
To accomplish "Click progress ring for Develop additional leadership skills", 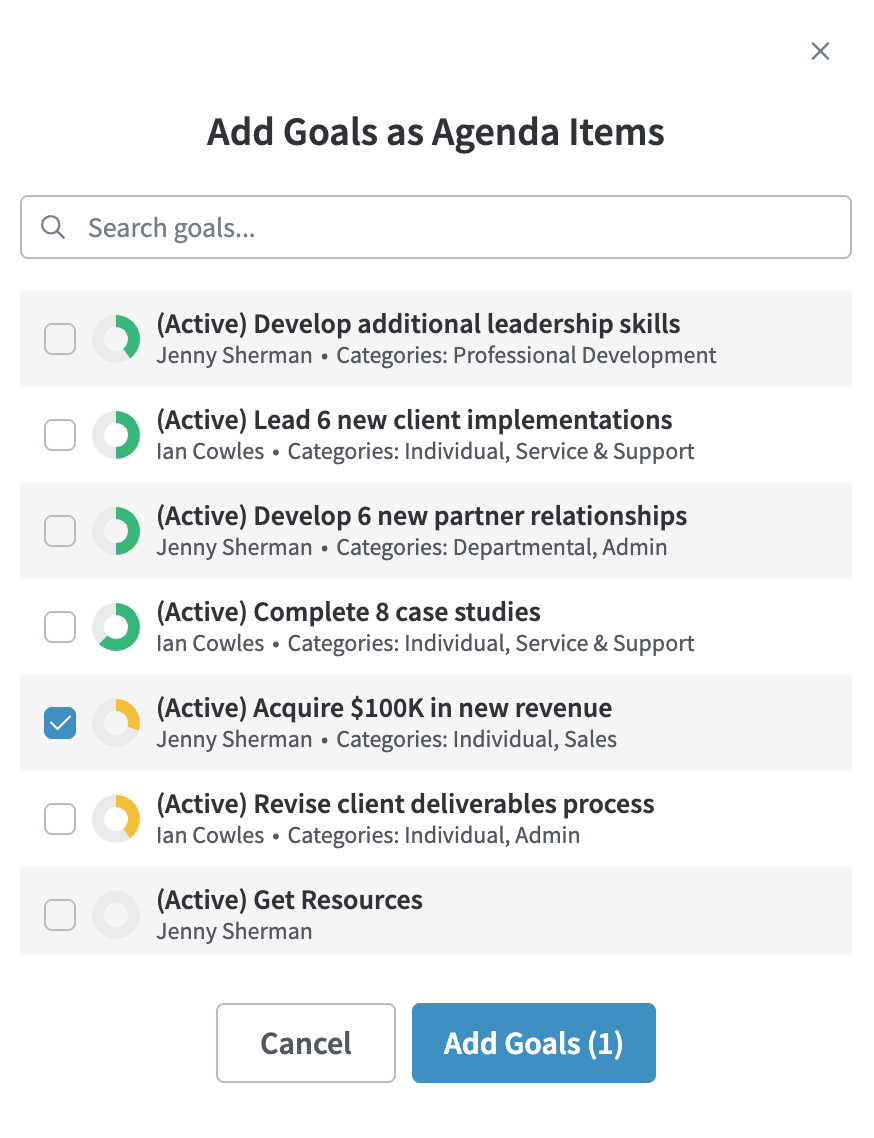I will (x=116, y=340).
